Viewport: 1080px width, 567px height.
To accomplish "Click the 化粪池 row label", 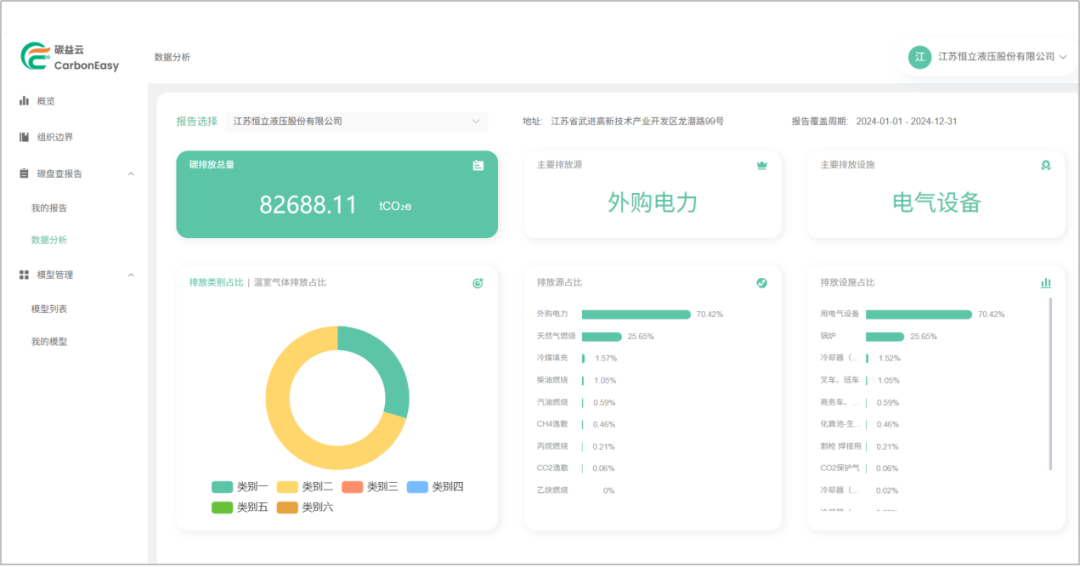I will [x=840, y=424].
